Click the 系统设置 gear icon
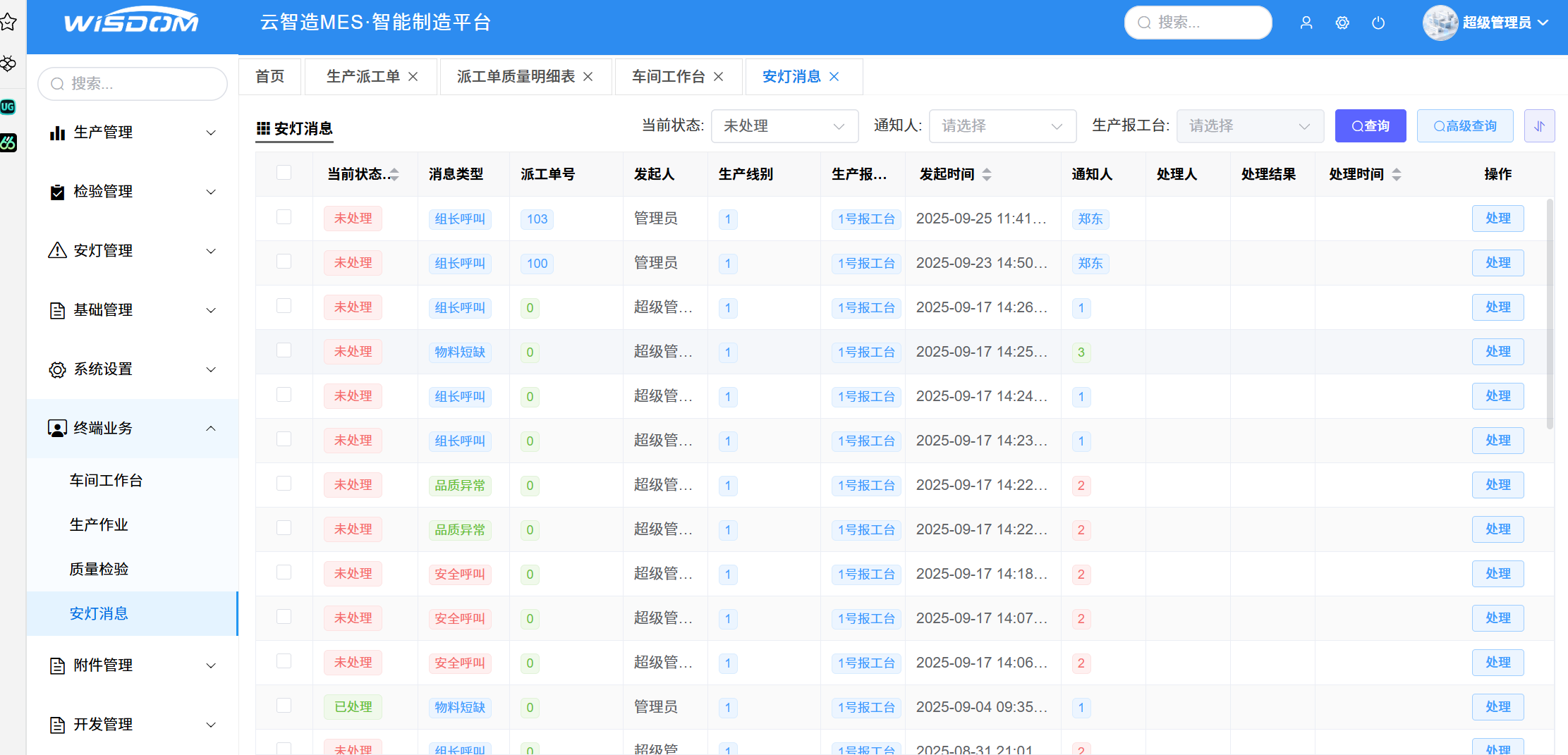Image resolution: width=1568 pixels, height=755 pixels. point(57,369)
